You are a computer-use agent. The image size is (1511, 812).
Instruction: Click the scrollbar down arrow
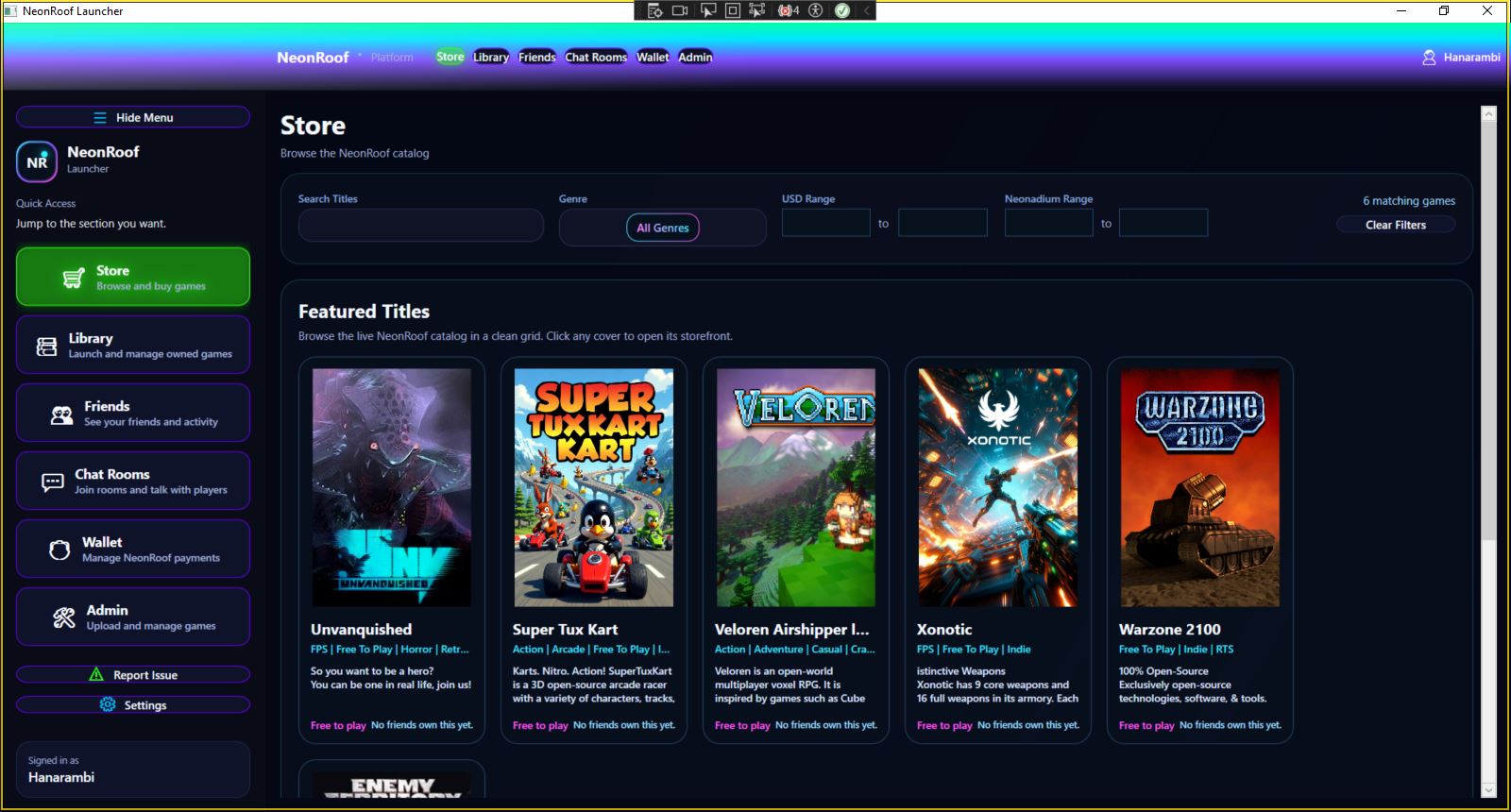(1489, 790)
